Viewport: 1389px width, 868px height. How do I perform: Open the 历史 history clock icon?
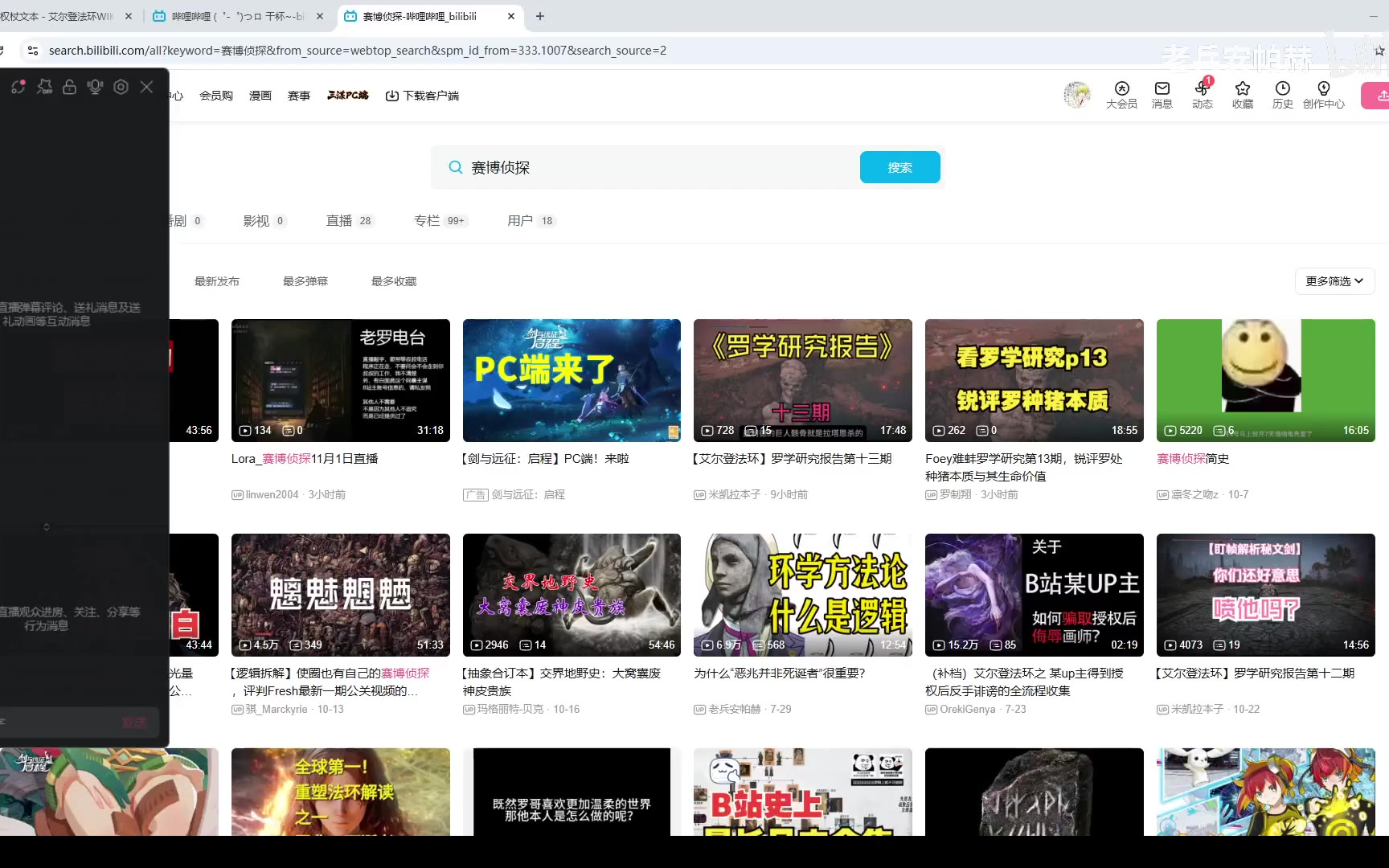click(x=1282, y=94)
